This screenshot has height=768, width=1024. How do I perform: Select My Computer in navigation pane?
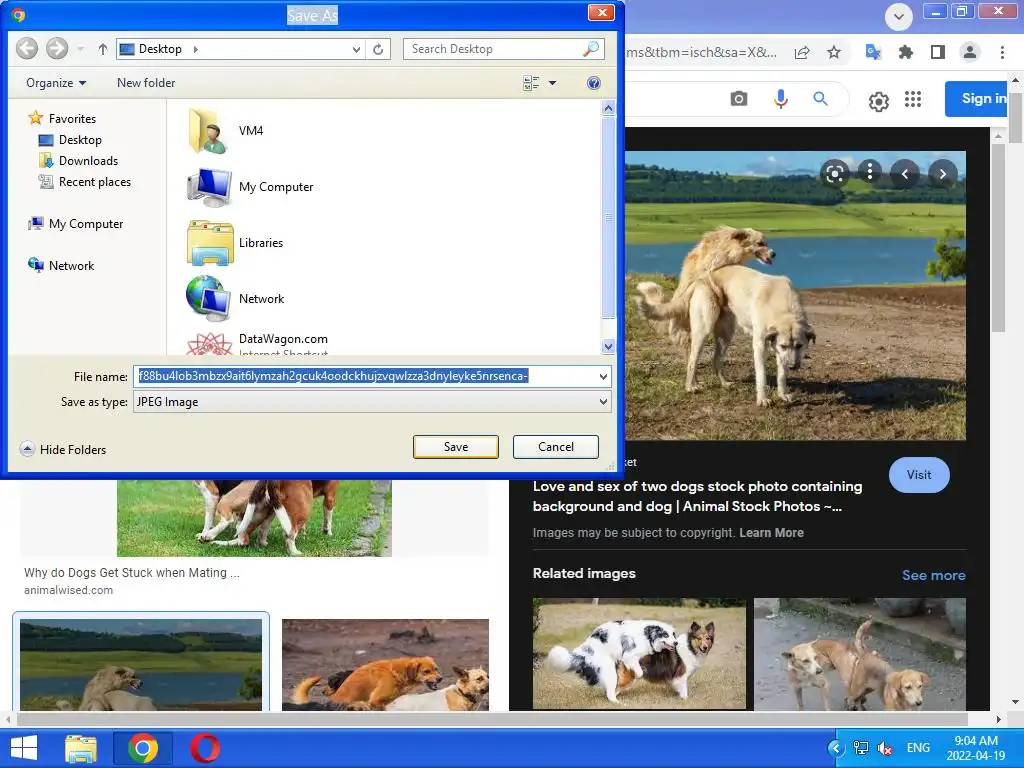coord(75,223)
